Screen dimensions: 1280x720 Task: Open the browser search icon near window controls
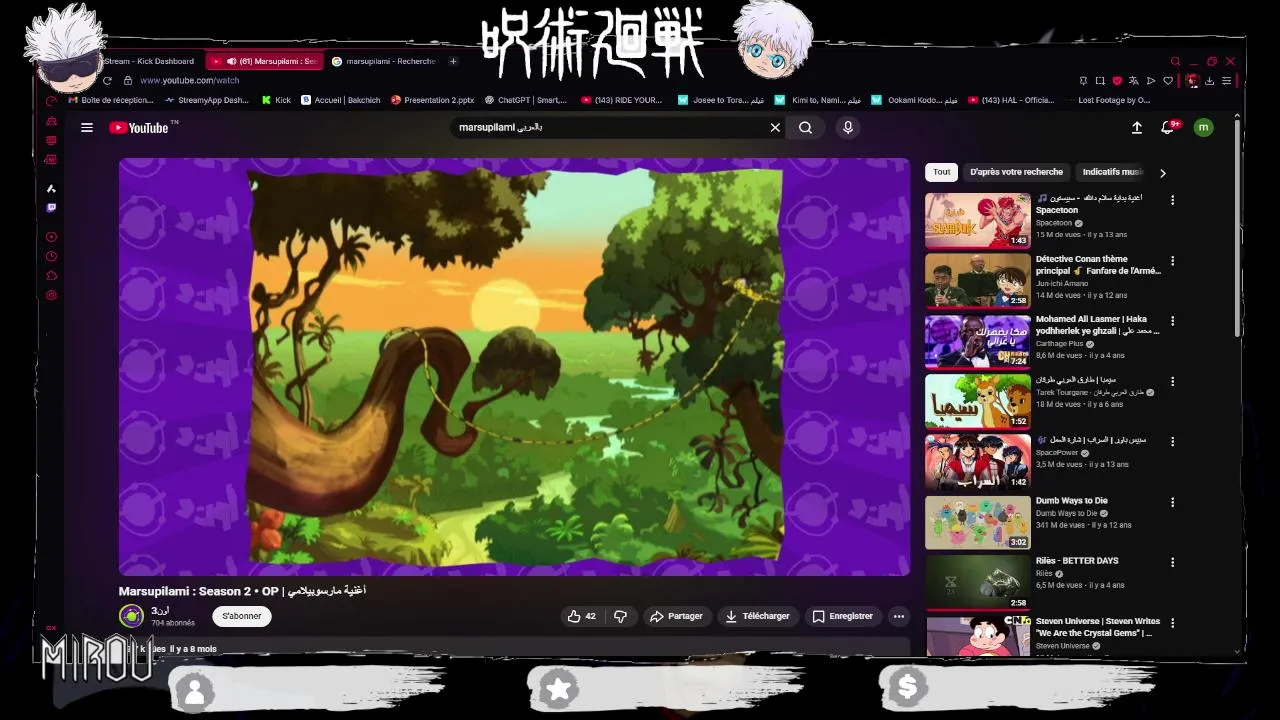click(x=1176, y=61)
